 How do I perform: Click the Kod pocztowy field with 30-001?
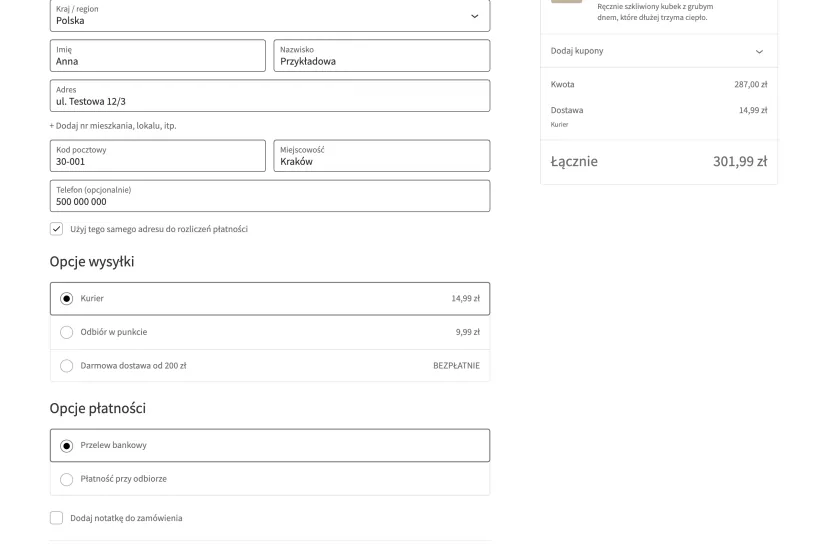(x=158, y=156)
